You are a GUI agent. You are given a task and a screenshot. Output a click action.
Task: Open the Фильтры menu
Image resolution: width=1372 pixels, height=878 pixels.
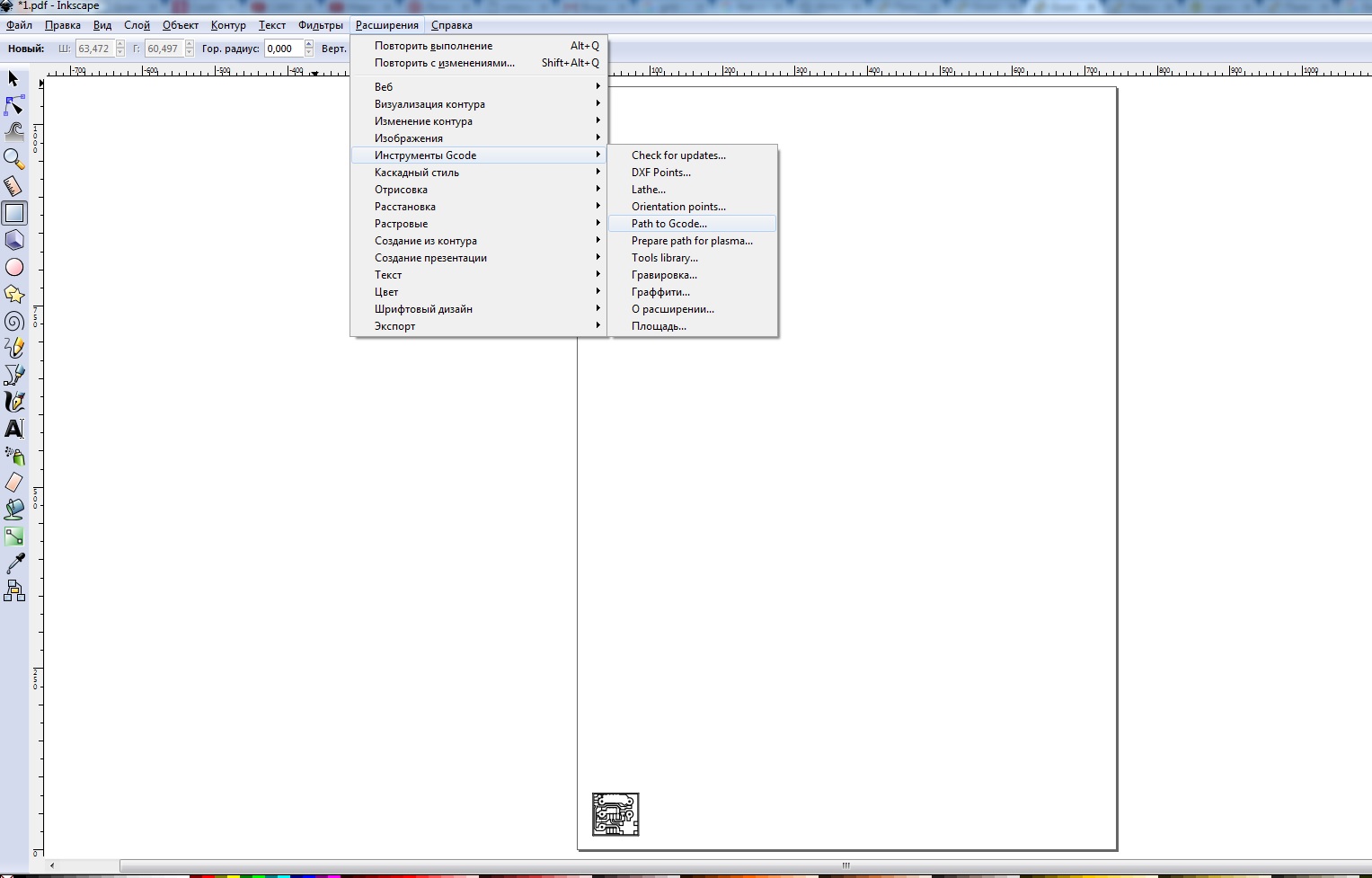tap(321, 25)
